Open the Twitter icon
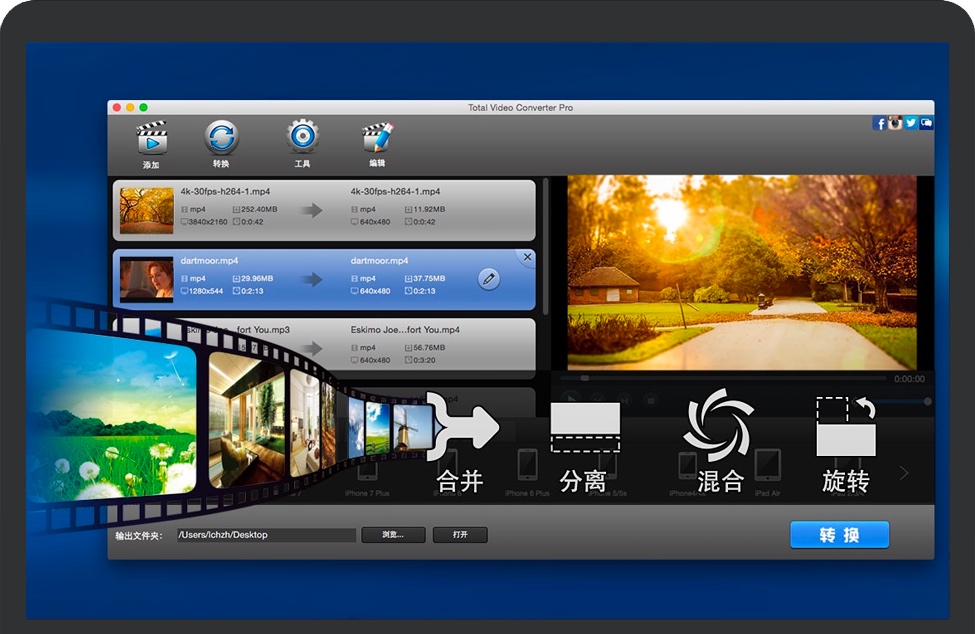The width and height of the screenshot is (975, 634). tap(911, 123)
